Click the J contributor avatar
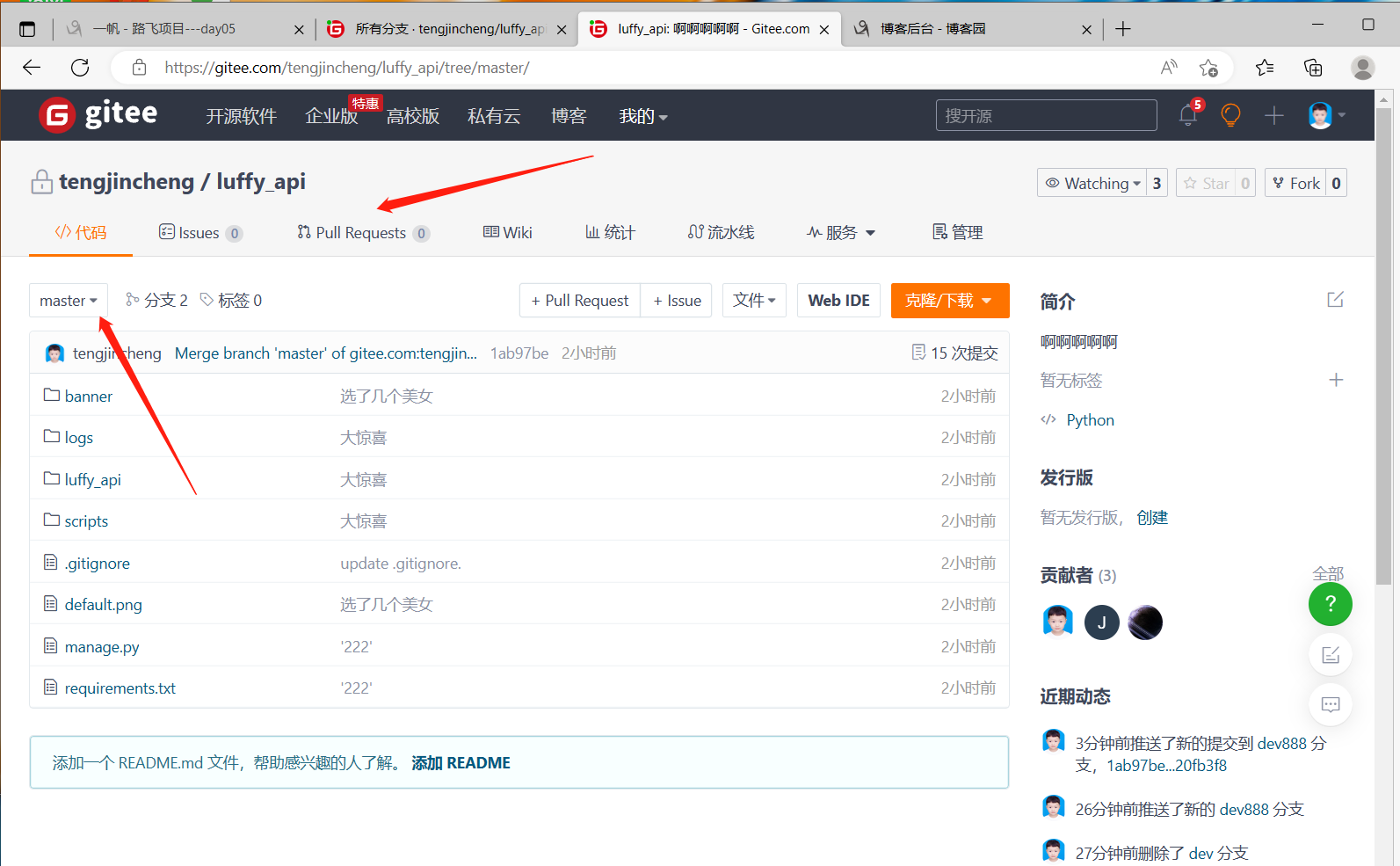 [x=1102, y=622]
